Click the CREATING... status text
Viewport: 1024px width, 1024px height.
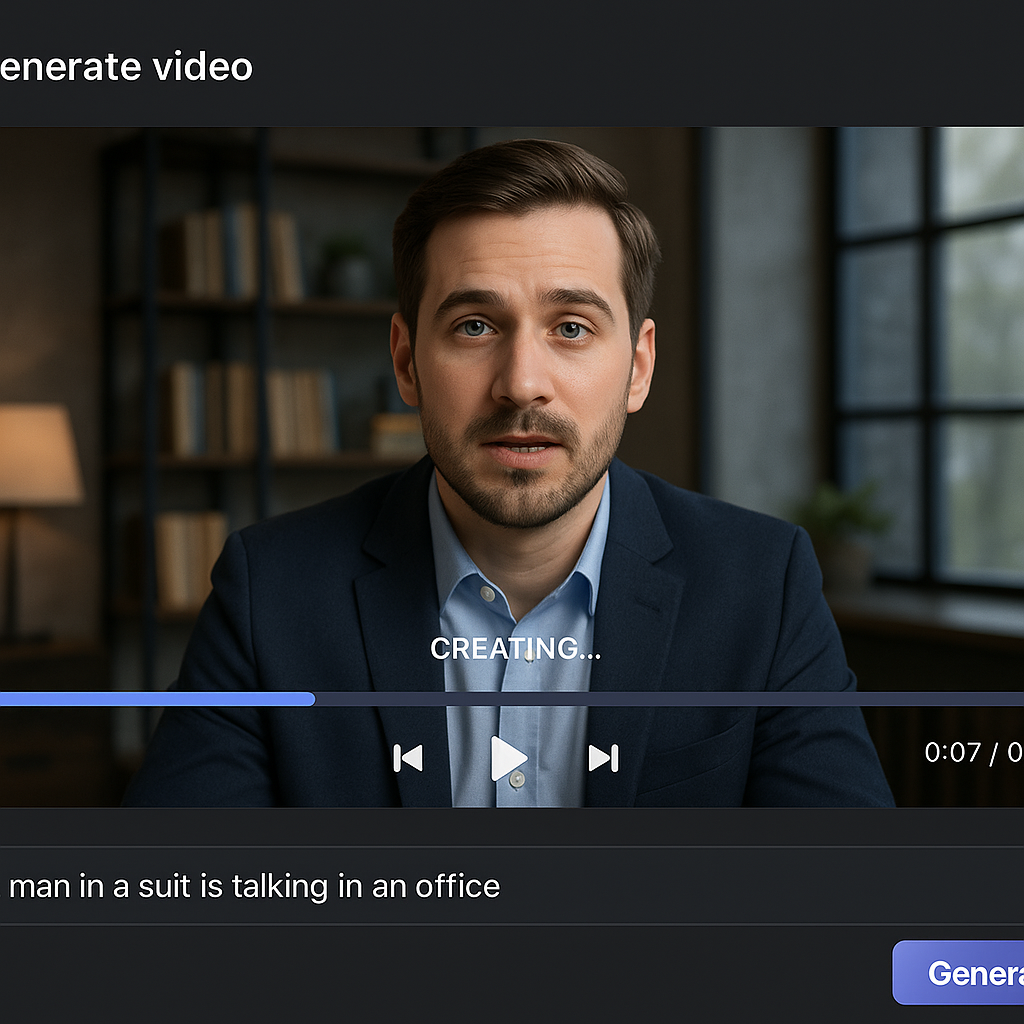coord(515,649)
